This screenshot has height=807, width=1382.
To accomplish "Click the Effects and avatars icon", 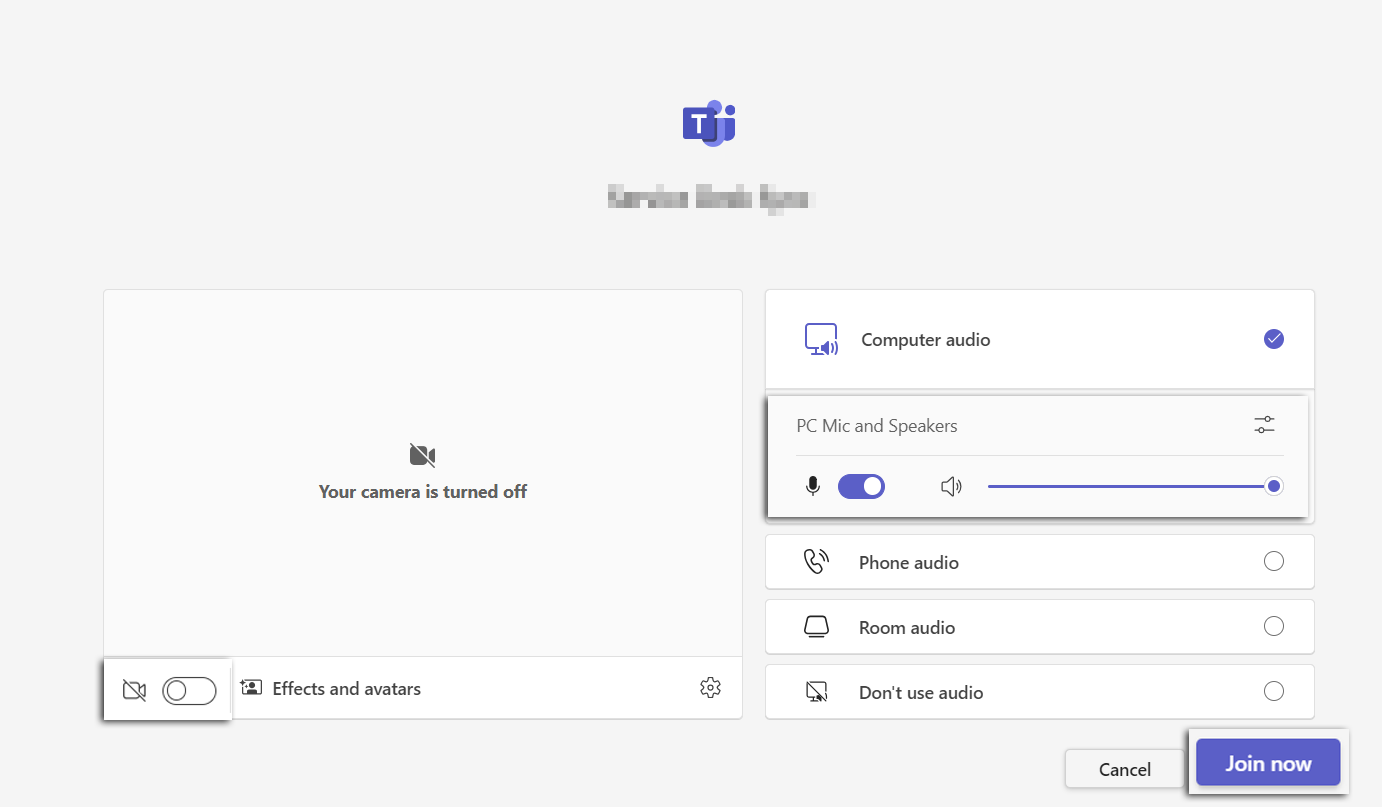I will point(251,688).
